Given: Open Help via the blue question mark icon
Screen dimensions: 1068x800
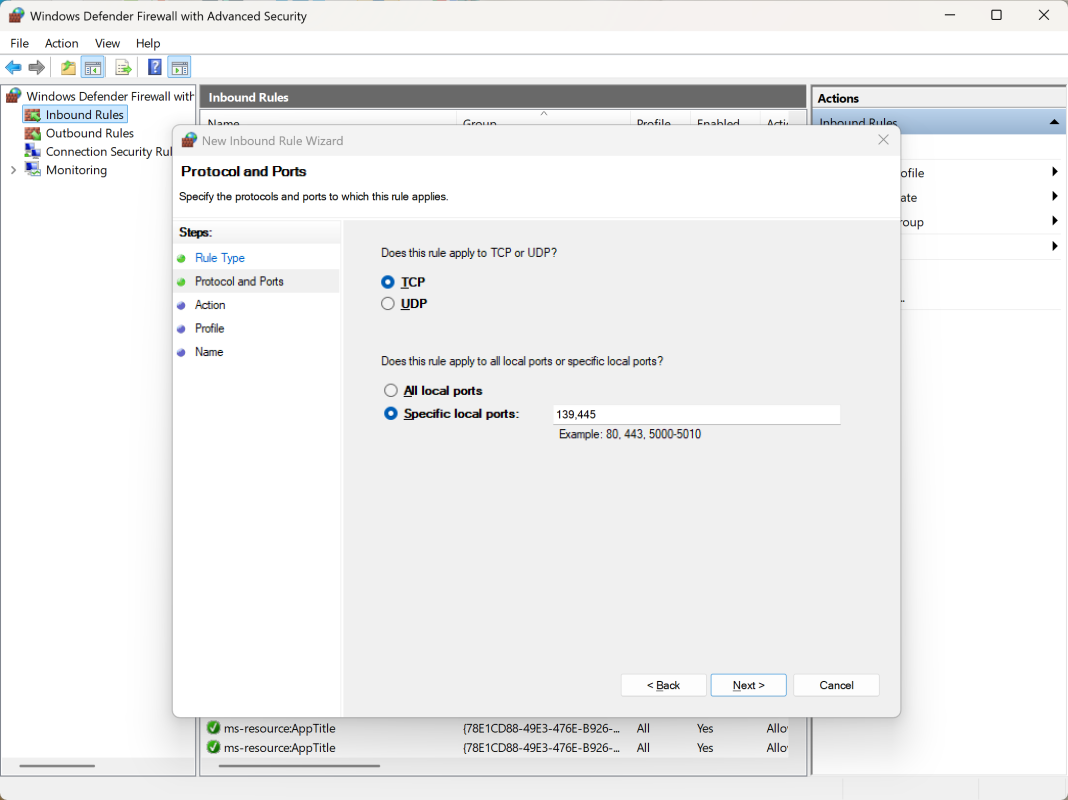Looking at the screenshot, I should coord(155,68).
